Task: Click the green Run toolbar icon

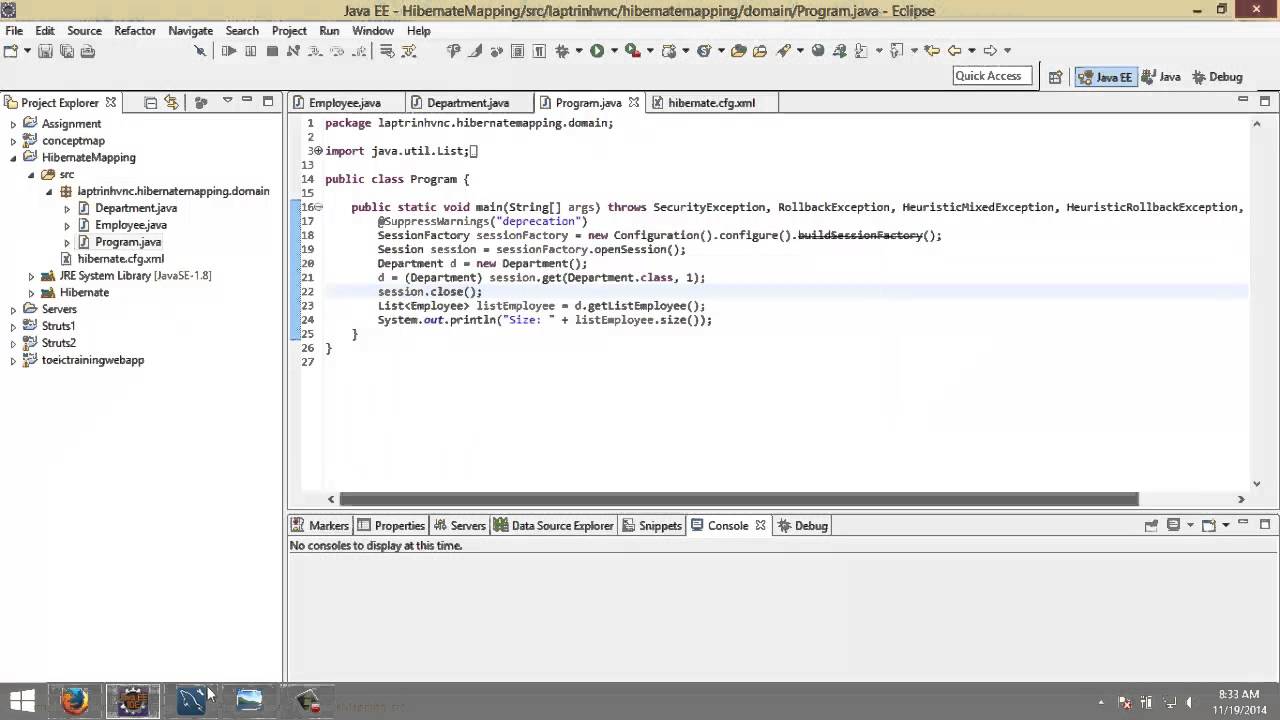Action: [597, 51]
